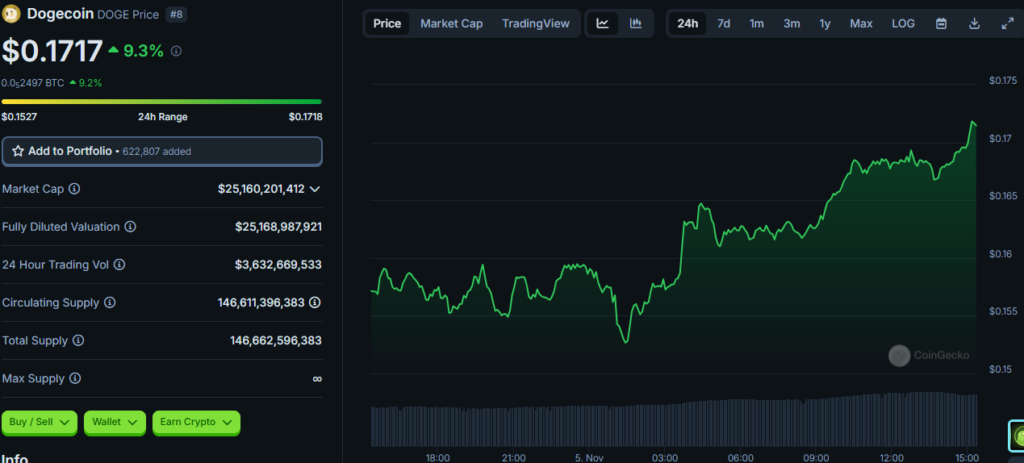The height and width of the screenshot is (463, 1024).
Task: Select the 7d time range
Action: pyautogui.click(x=724, y=24)
